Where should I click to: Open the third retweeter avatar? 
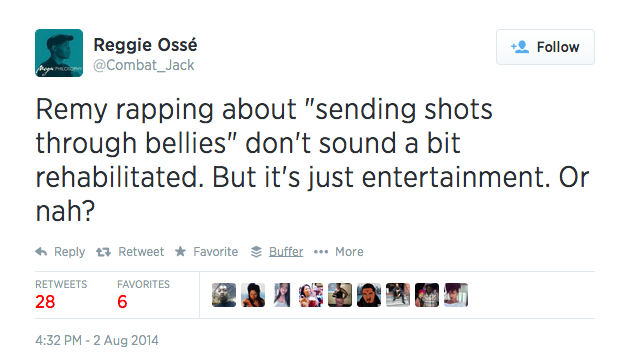click(x=282, y=295)
